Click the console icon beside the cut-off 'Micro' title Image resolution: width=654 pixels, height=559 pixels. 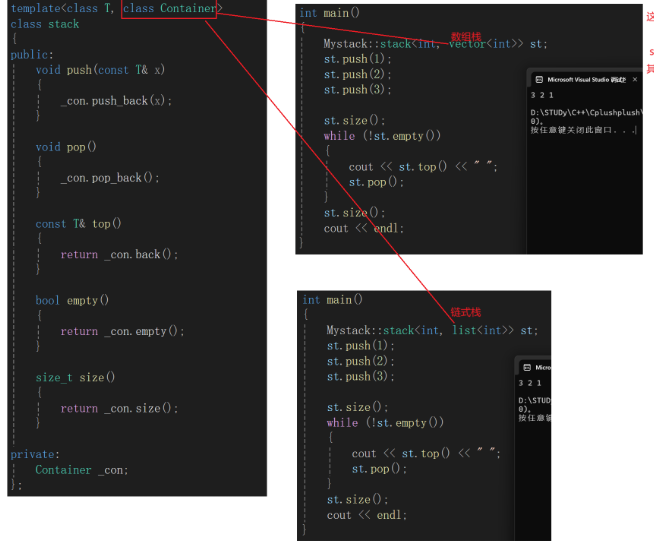tap(527, 368)
